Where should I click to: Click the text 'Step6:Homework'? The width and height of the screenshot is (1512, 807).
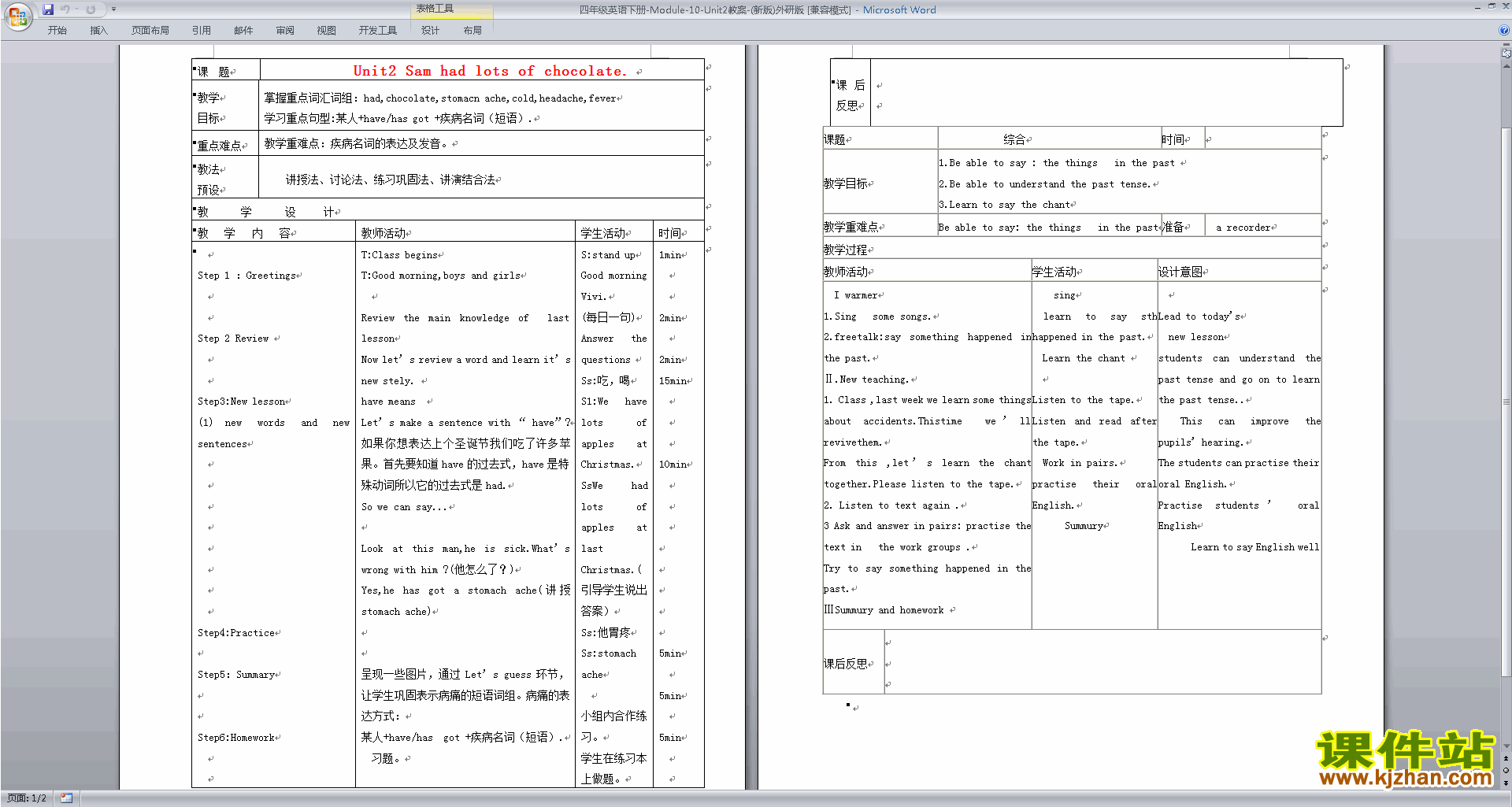pyautogui.click(x=236, y=738)
